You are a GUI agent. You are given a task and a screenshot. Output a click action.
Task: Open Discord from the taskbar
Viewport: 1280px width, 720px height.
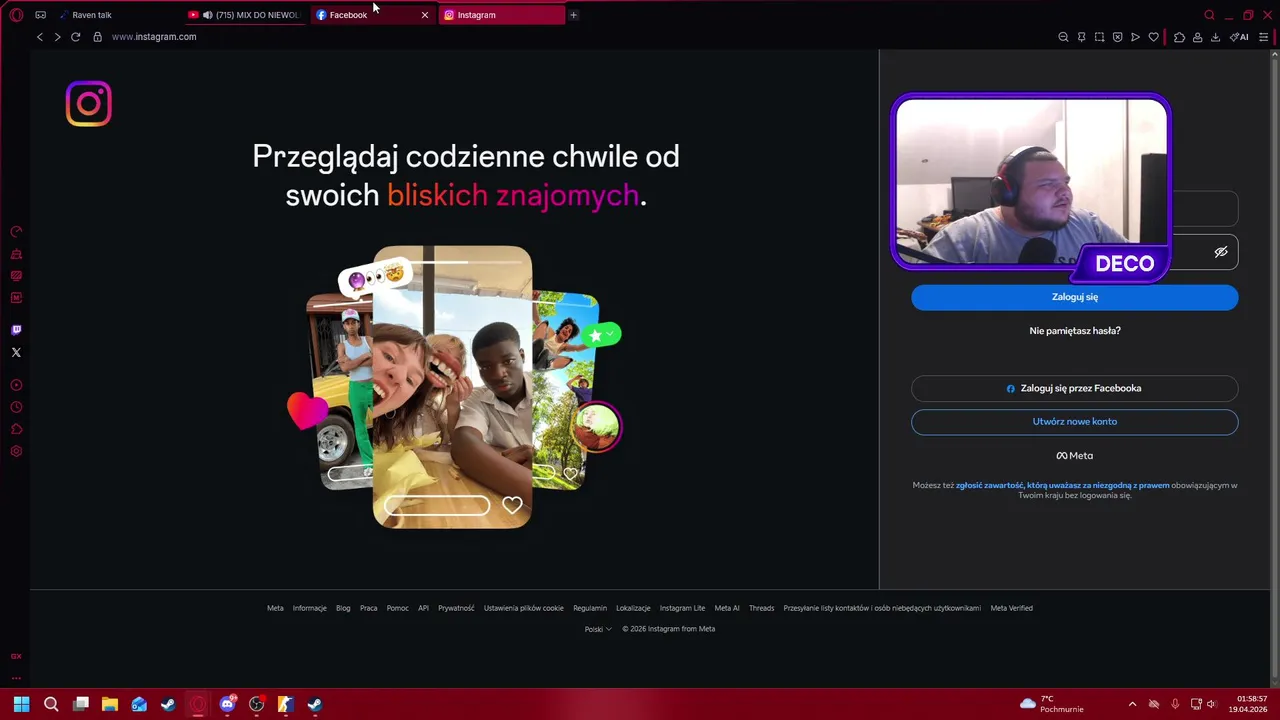(227, 704)
